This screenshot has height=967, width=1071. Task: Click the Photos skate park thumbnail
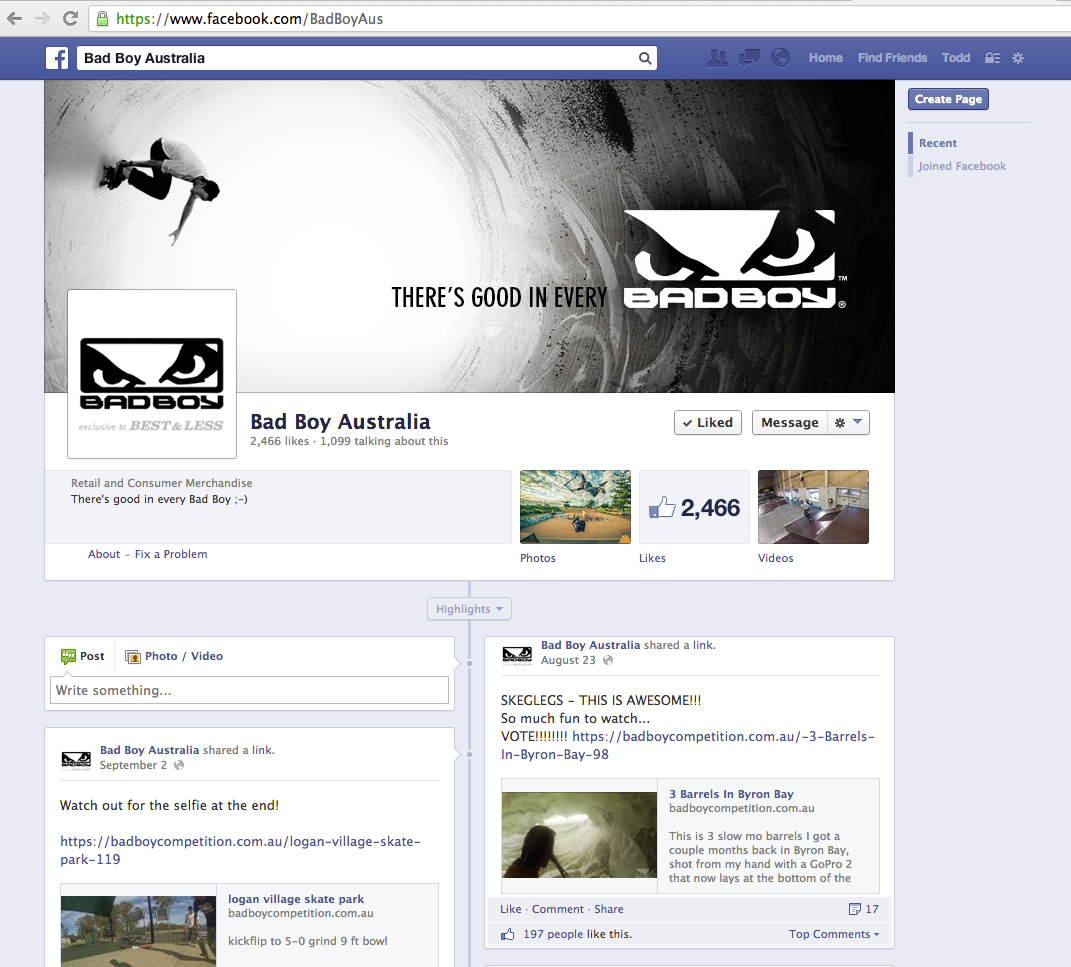575,507
